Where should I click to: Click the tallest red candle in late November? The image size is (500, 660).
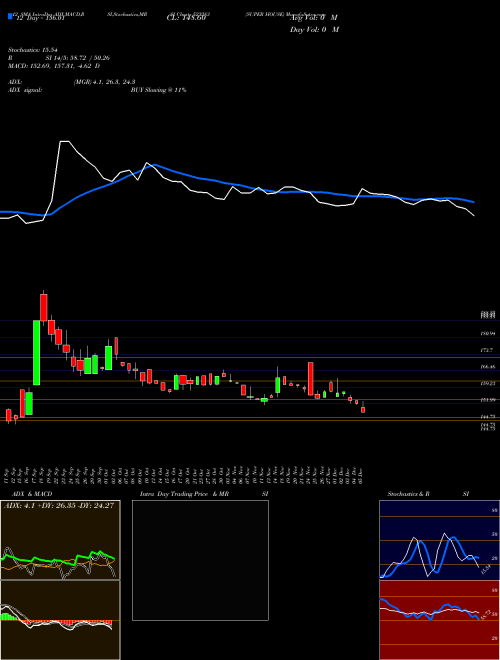[311, 379]
